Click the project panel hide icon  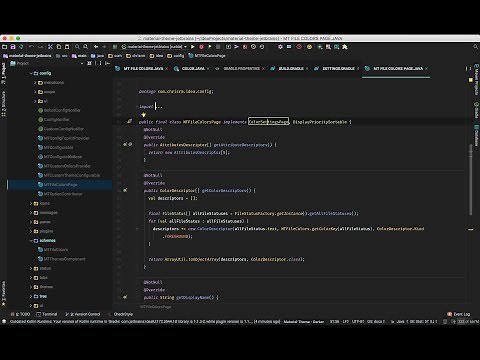point(108,63)
